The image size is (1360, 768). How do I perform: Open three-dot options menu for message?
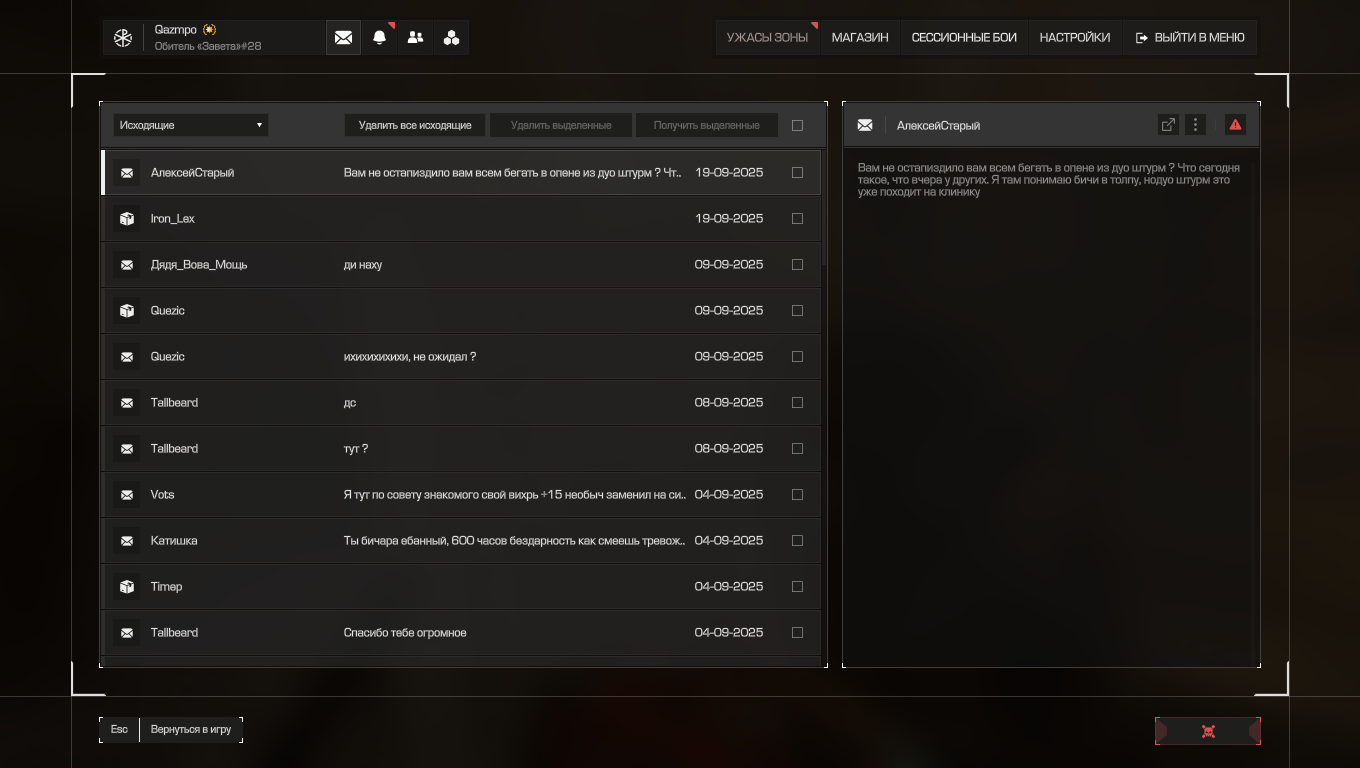[1195, 125]
